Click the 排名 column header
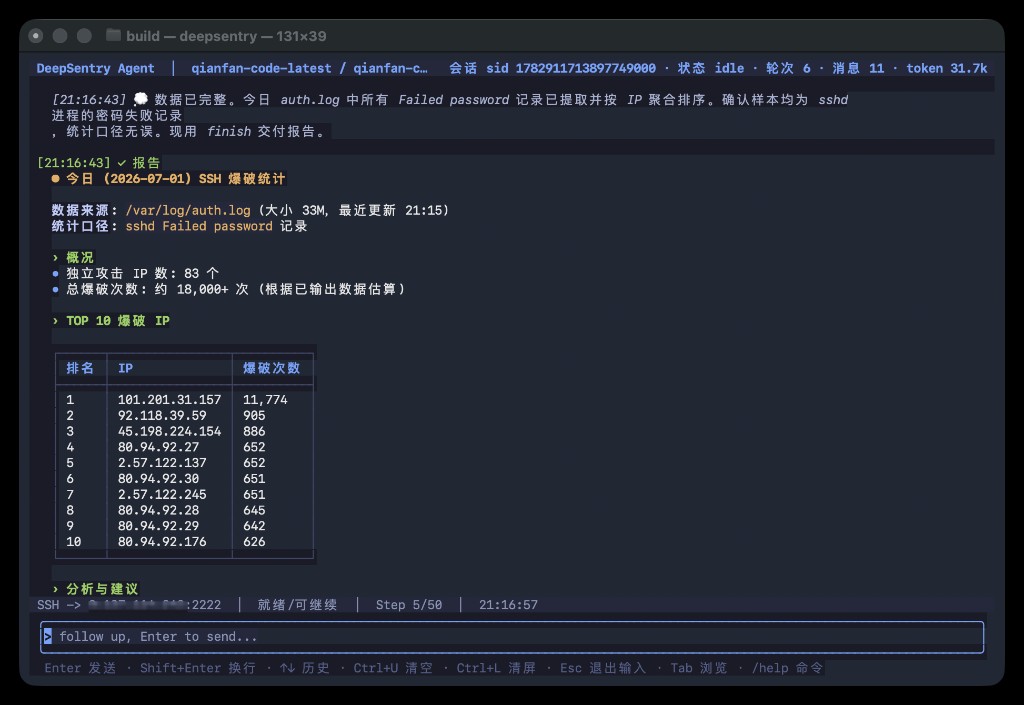 pos(80,368)
